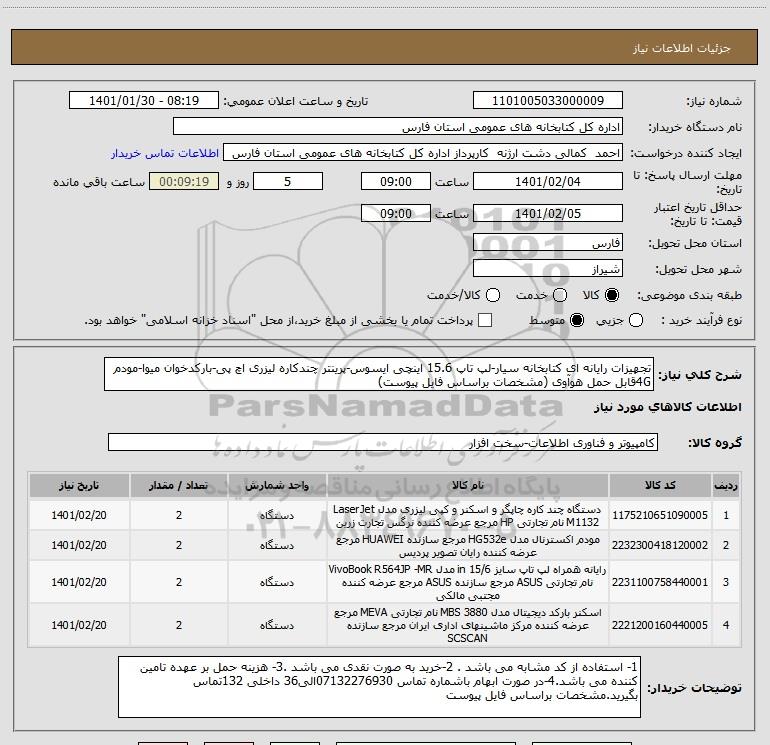Image resolution: width=770 pixels, height=745 pixels.
Task: Click the response deadline date 1401/02/04
Action: point(548,181)
